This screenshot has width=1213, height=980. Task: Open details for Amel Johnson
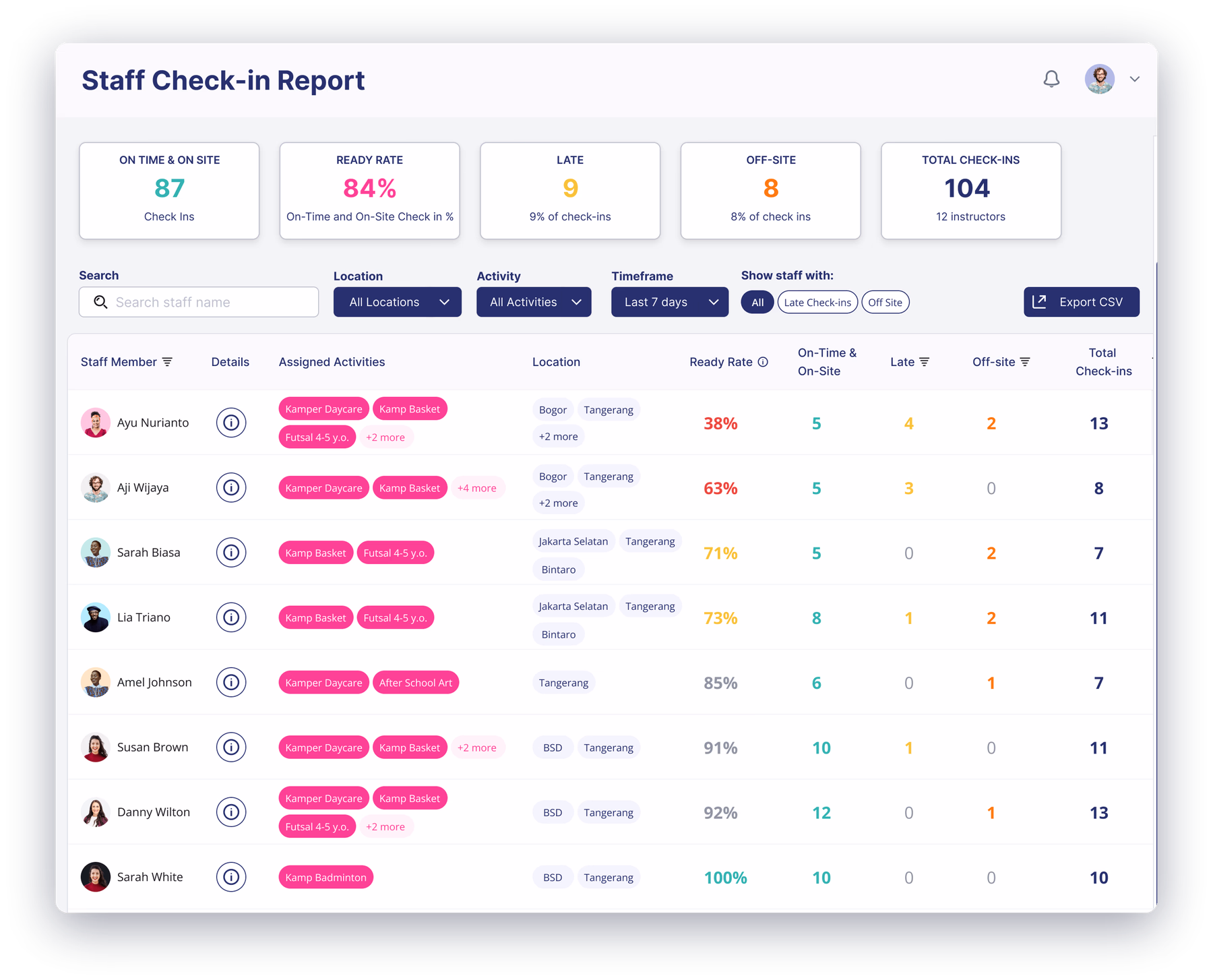tap(231, 682)
